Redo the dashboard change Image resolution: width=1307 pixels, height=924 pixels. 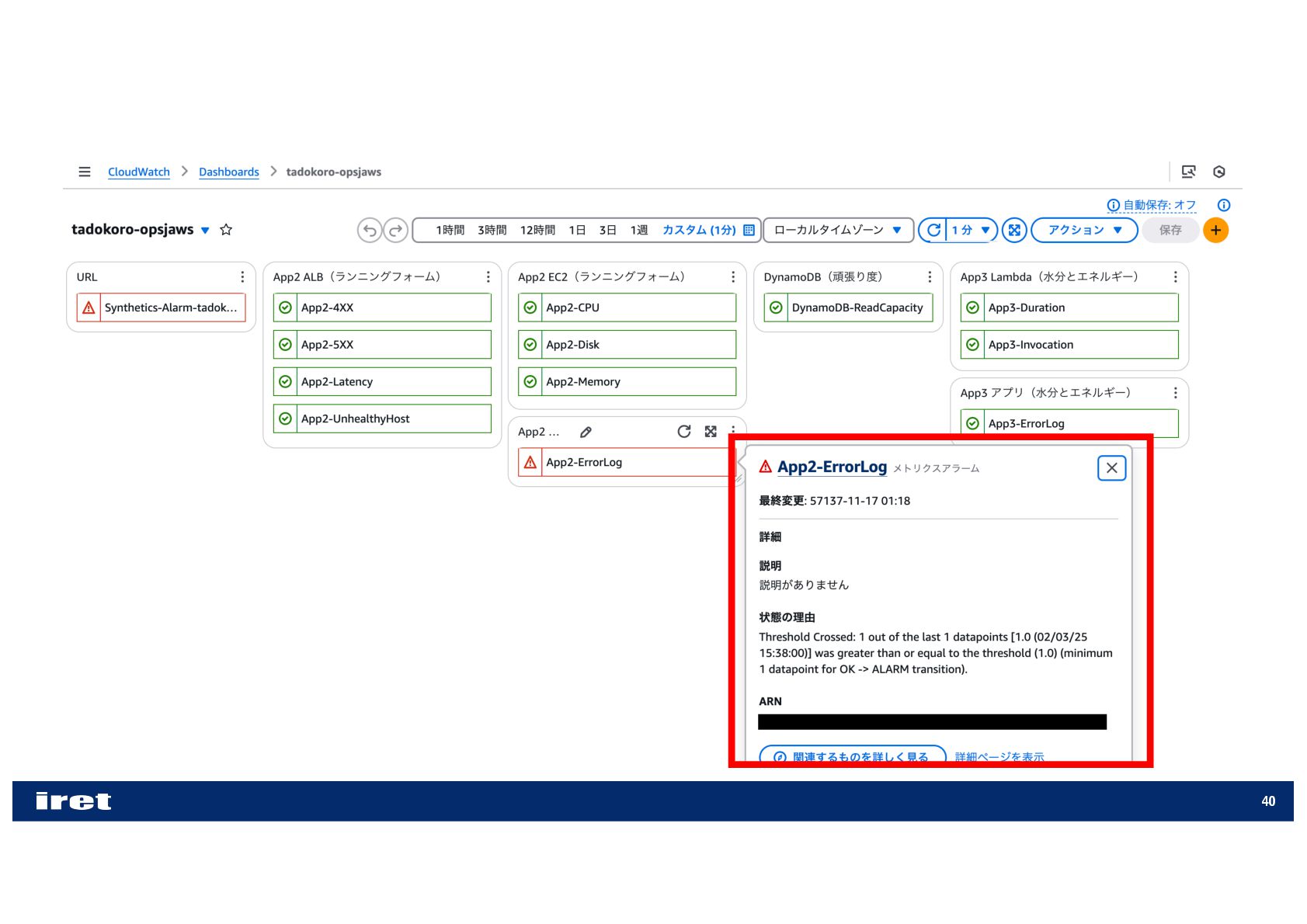(396, 231)
